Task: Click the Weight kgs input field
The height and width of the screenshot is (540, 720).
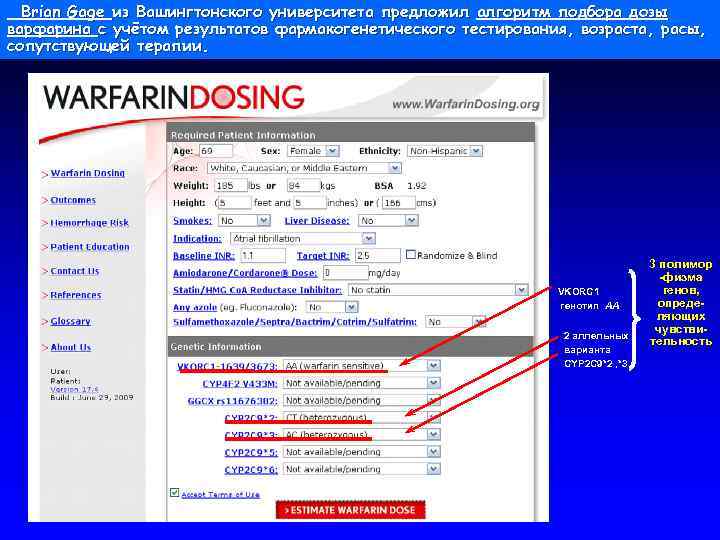Action: pyautogui.click(x=303, y=186)
